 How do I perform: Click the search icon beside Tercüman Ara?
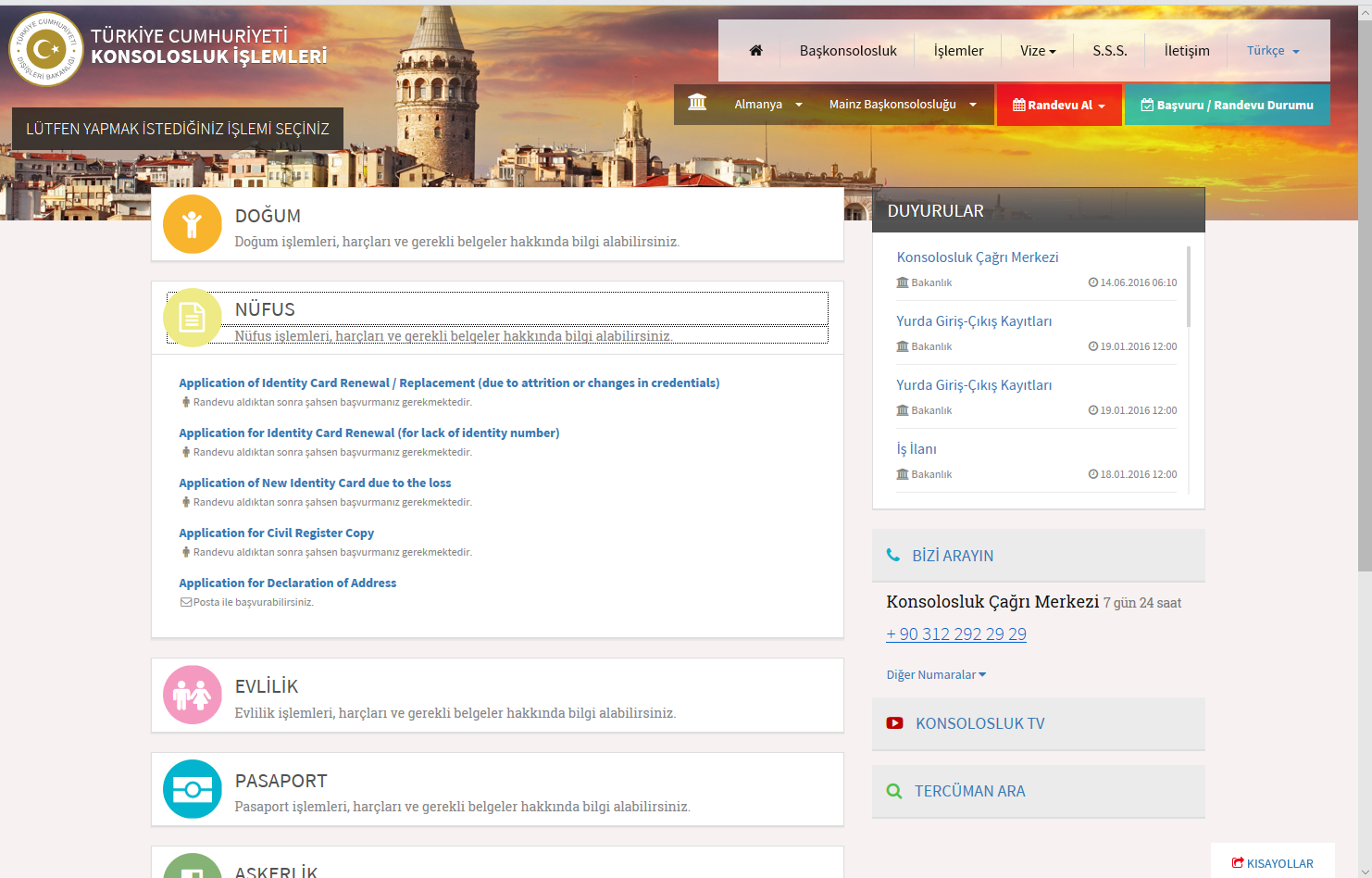(x=894, y=791)
